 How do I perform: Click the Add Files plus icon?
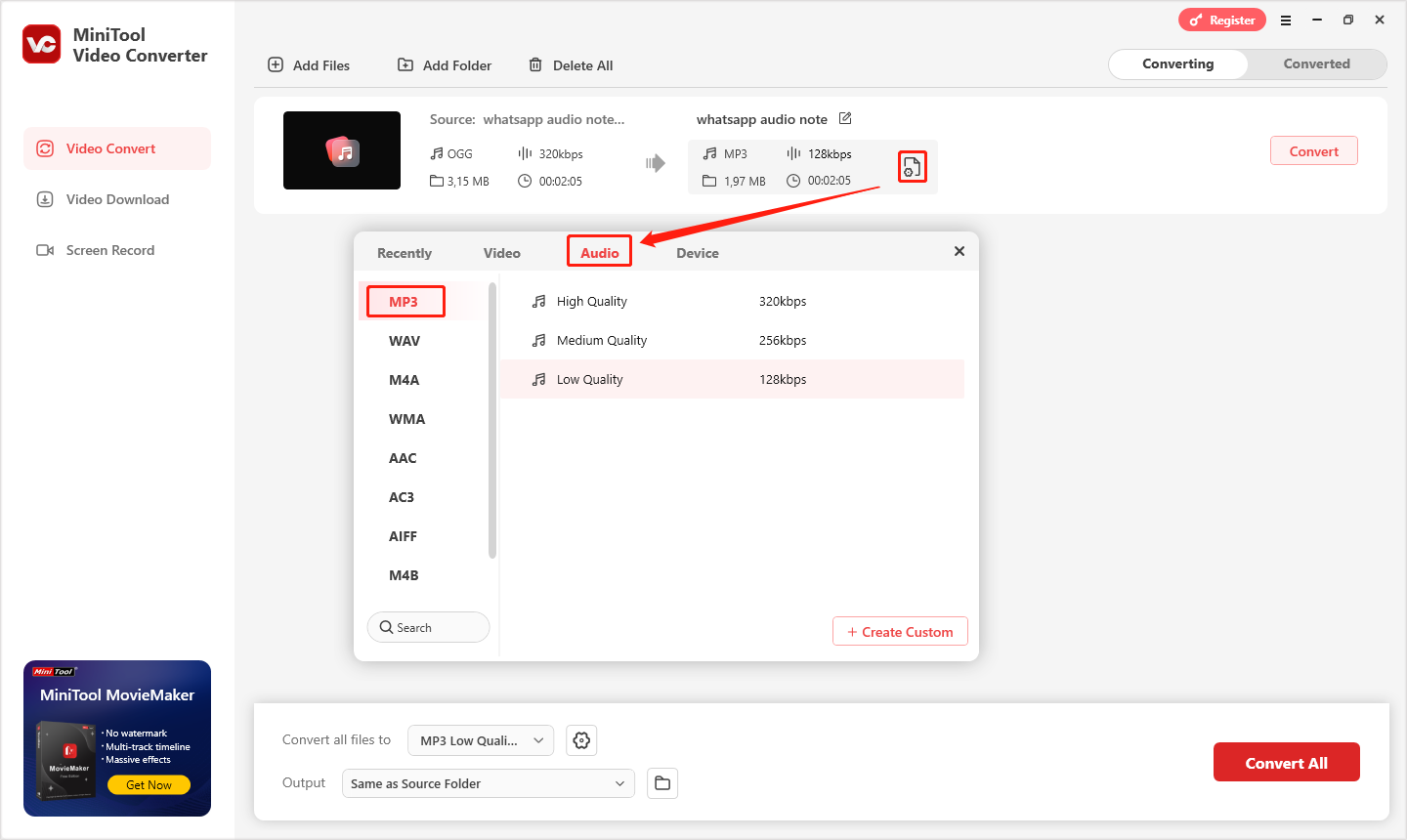pos(276,64)
